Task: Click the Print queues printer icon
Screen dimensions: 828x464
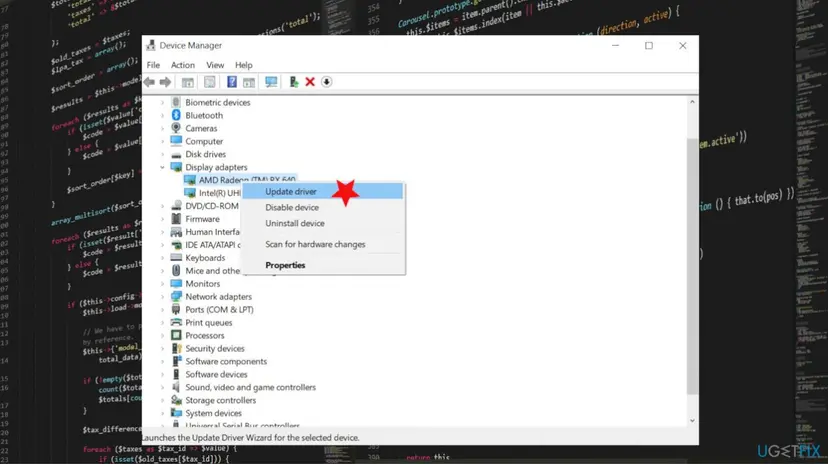Action: point(176,323)
